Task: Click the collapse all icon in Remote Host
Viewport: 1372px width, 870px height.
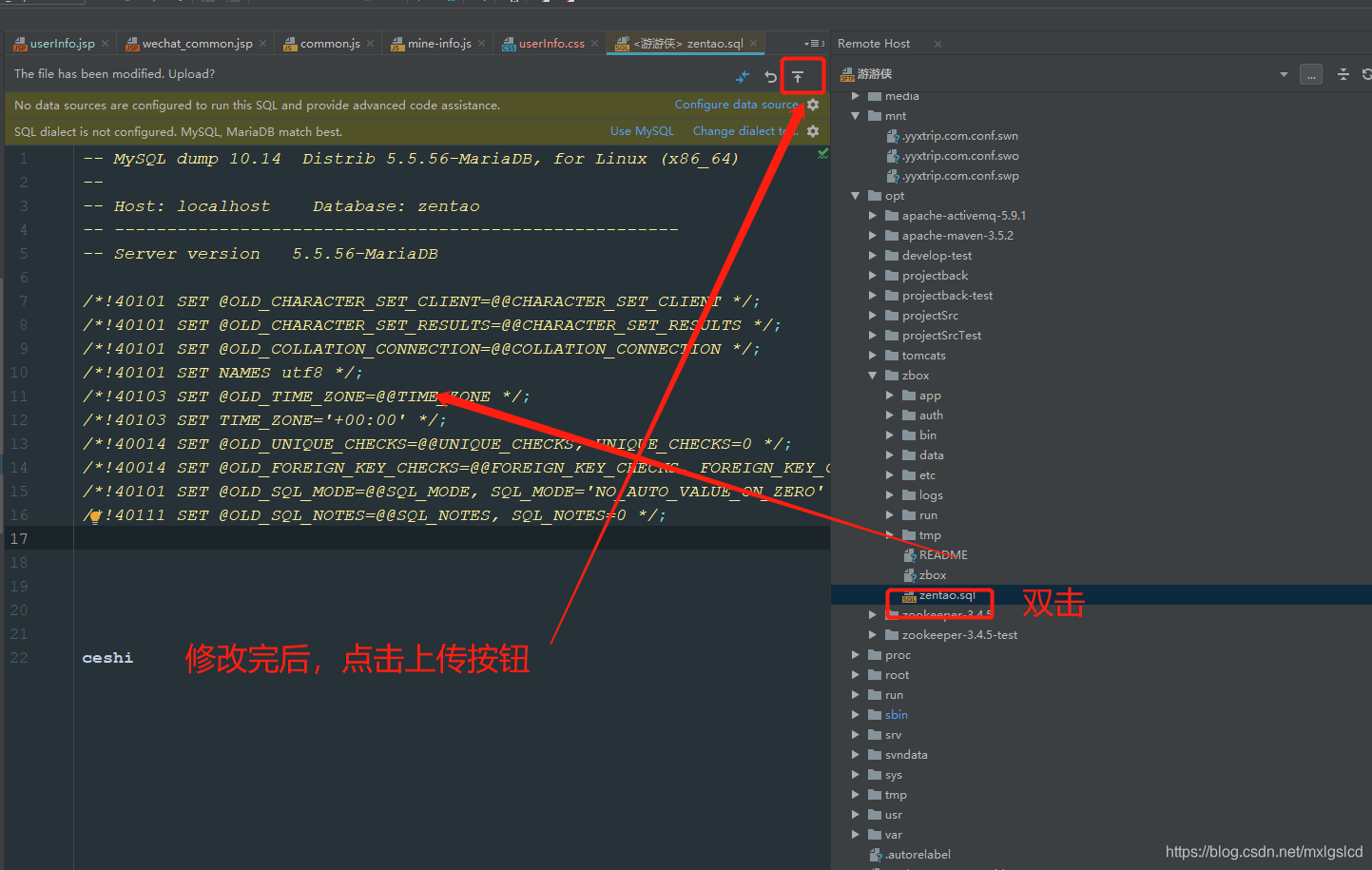Action: pos(1343,74)
